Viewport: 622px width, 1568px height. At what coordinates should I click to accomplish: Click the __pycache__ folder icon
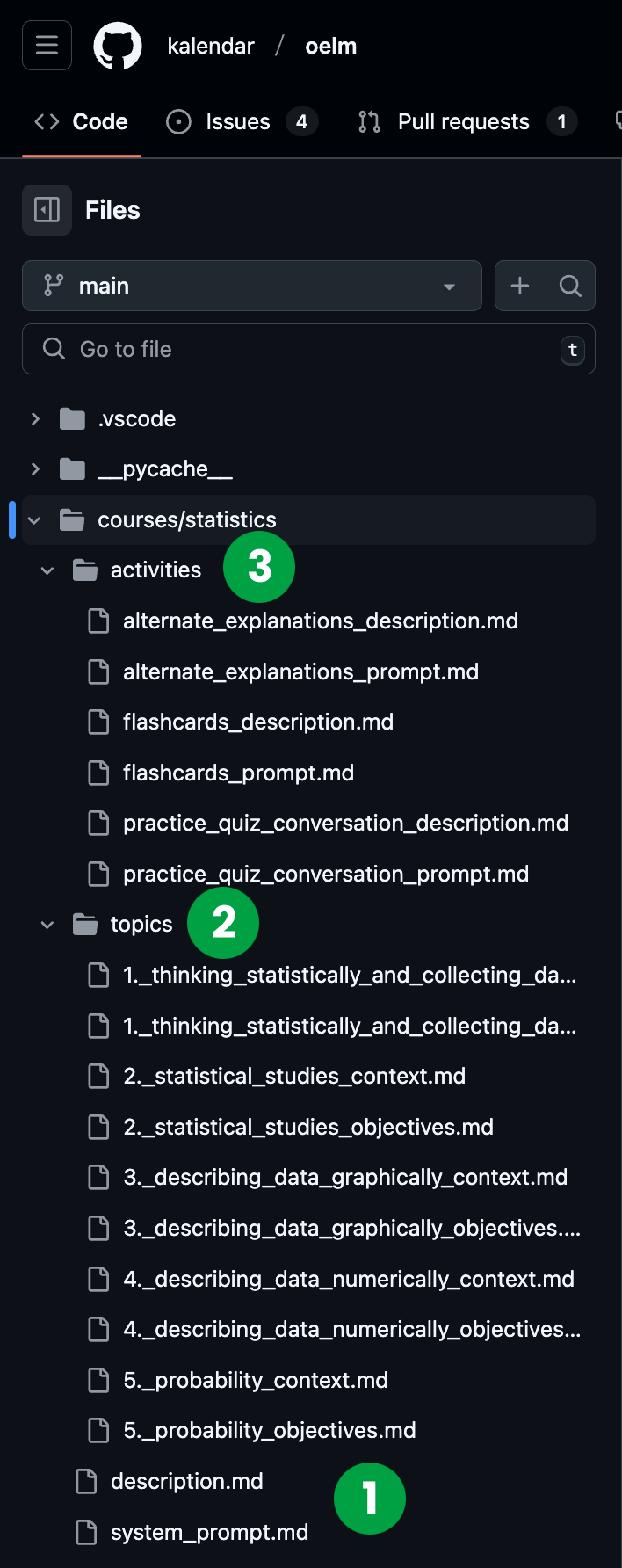click(72, 469)
